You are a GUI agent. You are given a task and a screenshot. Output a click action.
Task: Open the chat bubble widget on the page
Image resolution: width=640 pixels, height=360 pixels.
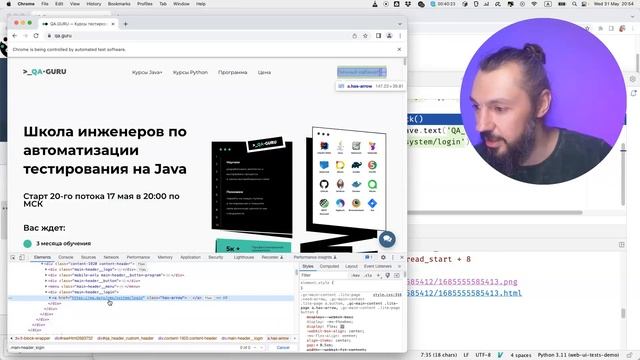(387, 239)
